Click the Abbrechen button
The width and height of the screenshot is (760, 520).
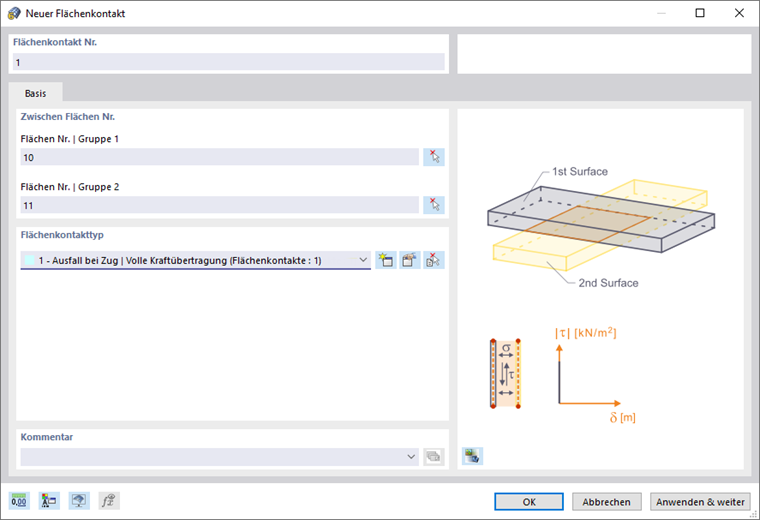[x=607, y=501]
